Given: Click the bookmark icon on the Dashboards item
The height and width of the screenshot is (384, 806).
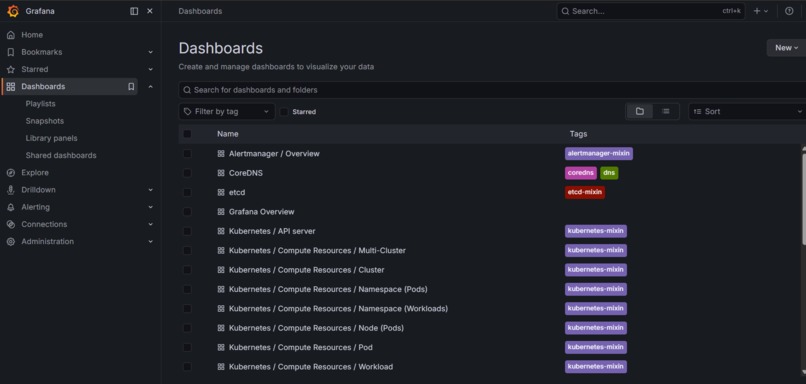Looking at the screenshot, I should [x=131, y=87].
